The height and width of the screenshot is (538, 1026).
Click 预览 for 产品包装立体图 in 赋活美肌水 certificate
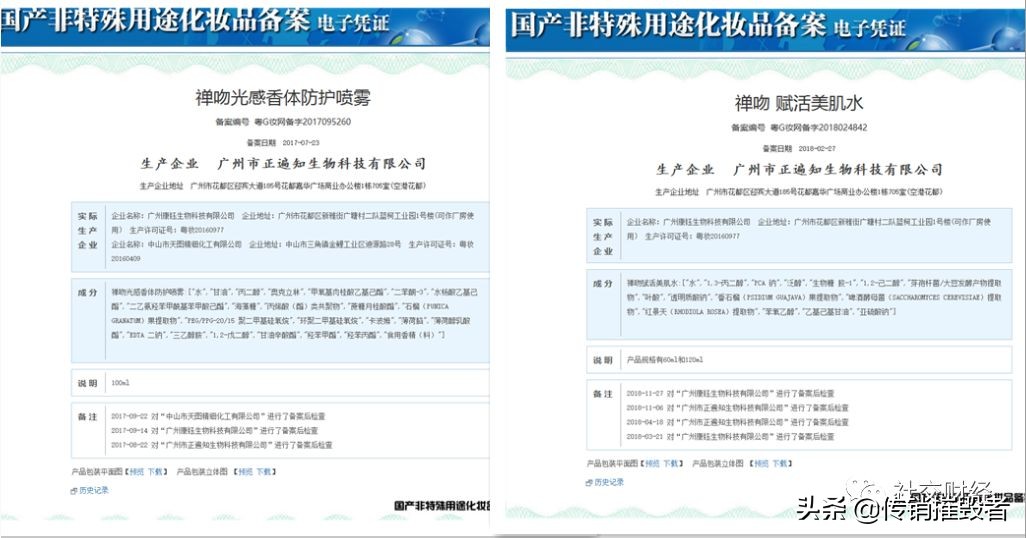(x=761, y=463)
